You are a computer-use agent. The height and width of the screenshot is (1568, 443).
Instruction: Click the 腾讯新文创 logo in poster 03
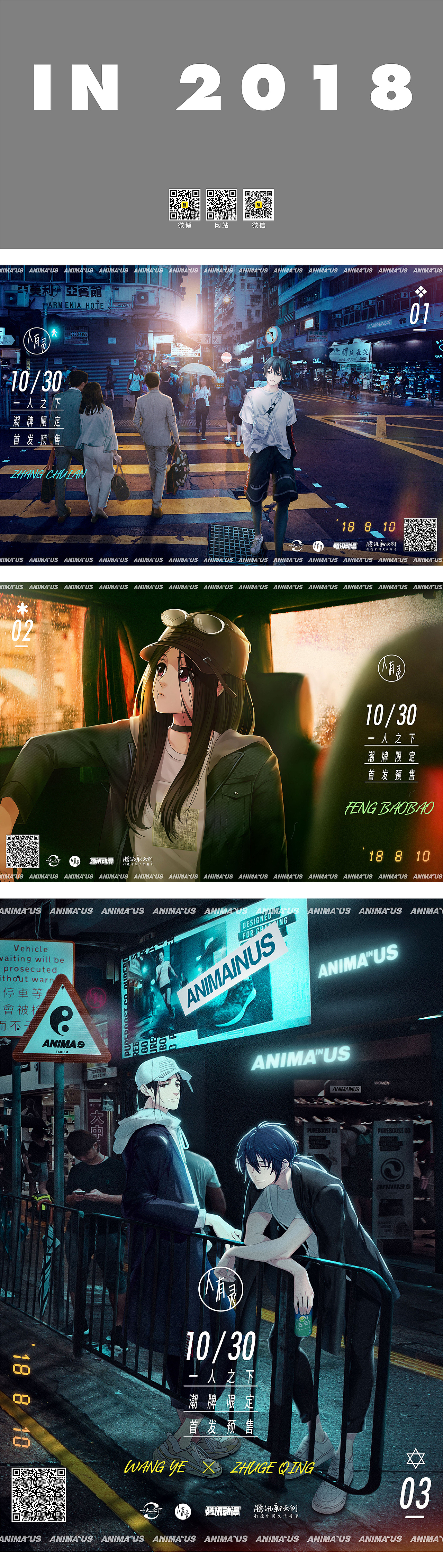(275, 1510)
